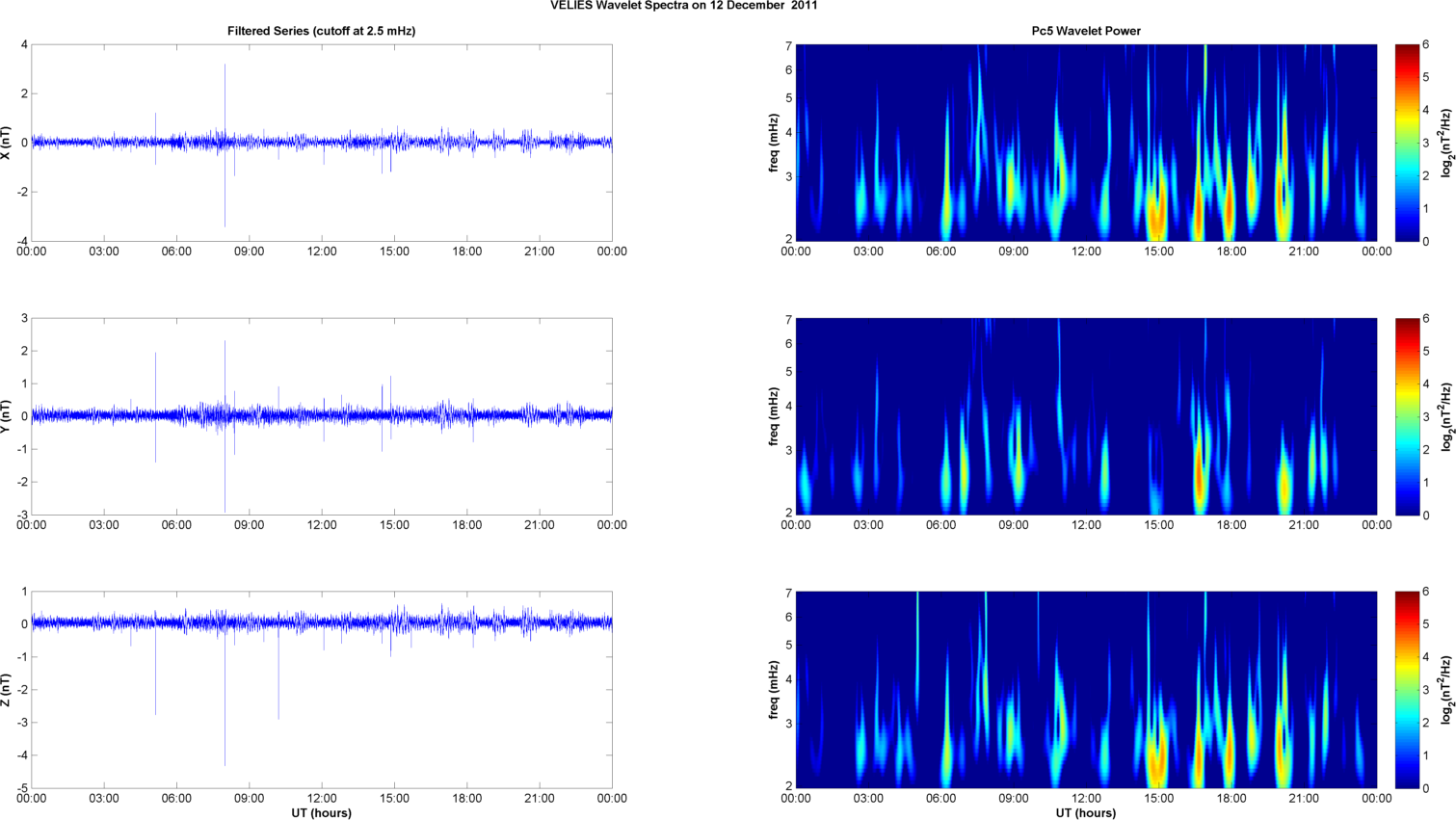This screenshot has width=1456, height=820.
Task: Select the 'Filtered Series (cutoff at 2.5 mHz)' heading
Action: pyautogui.click(x=321, y=31)
